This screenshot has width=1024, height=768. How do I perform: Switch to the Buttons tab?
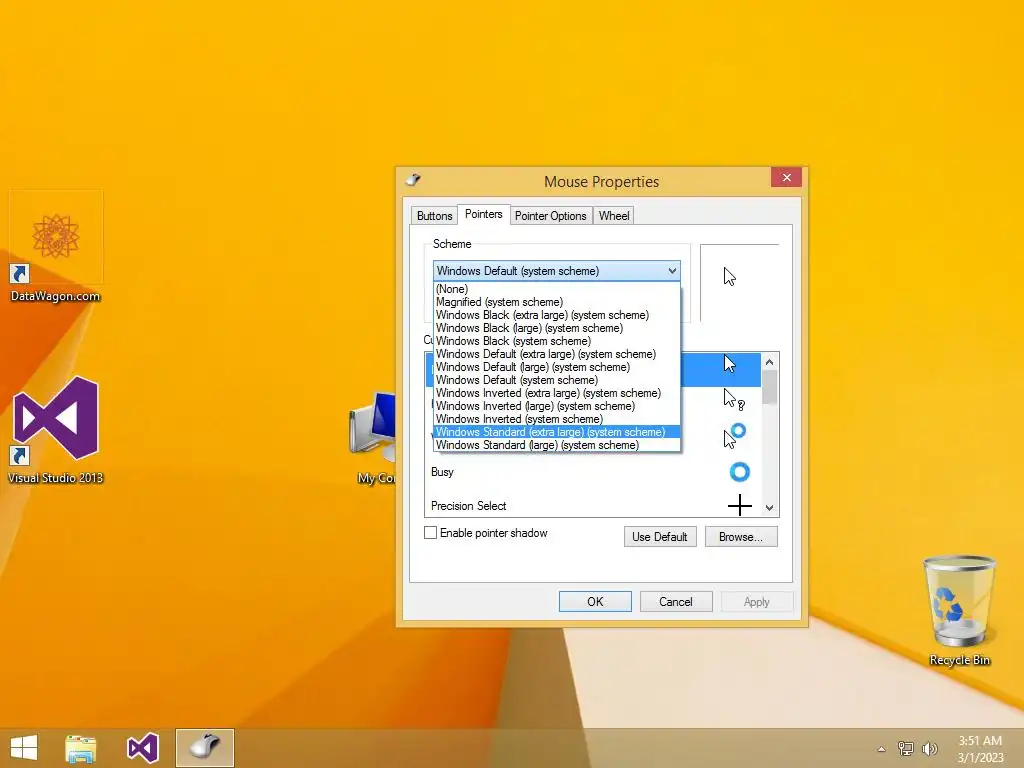434,216
